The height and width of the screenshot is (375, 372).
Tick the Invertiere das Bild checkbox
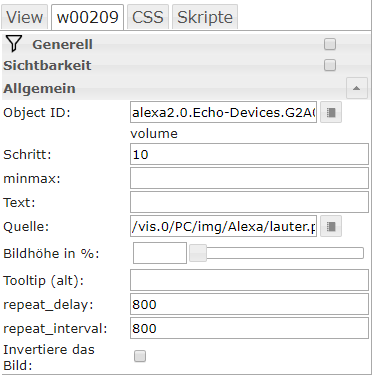pyautogui.click(x=140, y=356)
